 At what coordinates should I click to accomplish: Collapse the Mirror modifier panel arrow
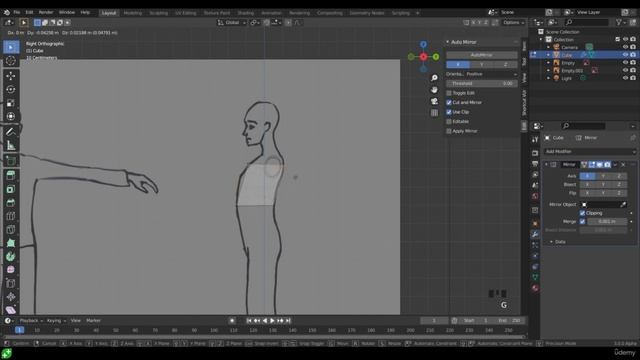[547, 164]
